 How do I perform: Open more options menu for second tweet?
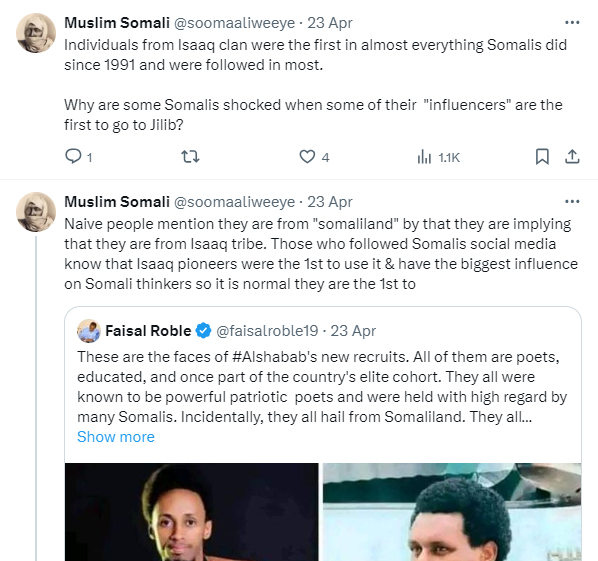(572, 201)
